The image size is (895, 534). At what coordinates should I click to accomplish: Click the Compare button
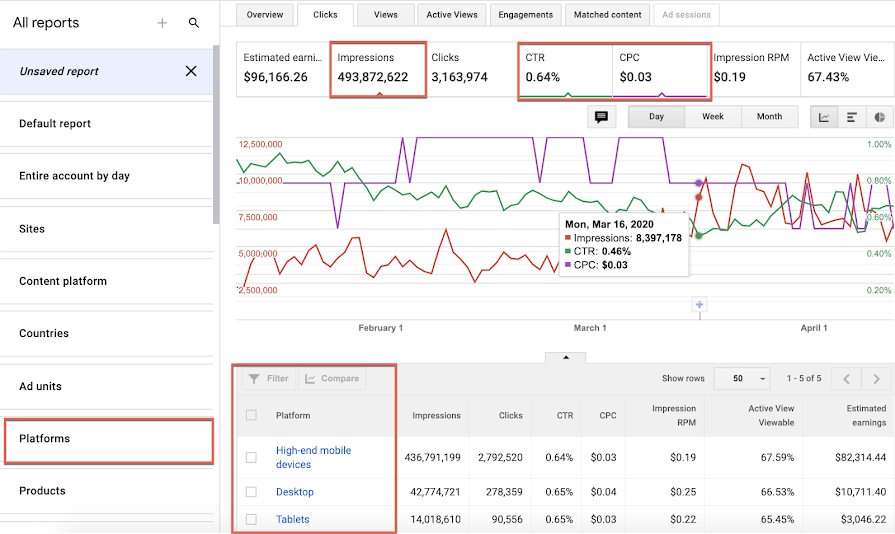(332, 379)
